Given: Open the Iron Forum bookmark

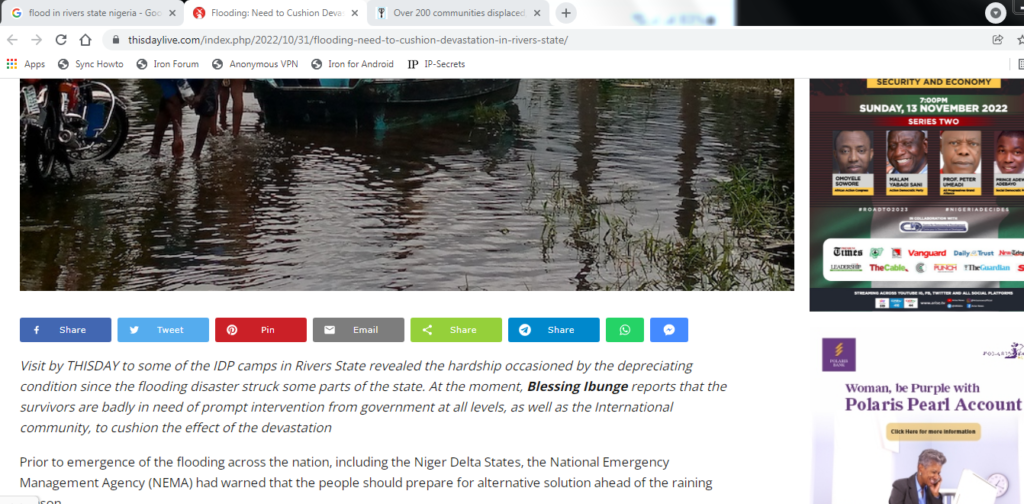Looking at the screenshot, I should [168, 64].
